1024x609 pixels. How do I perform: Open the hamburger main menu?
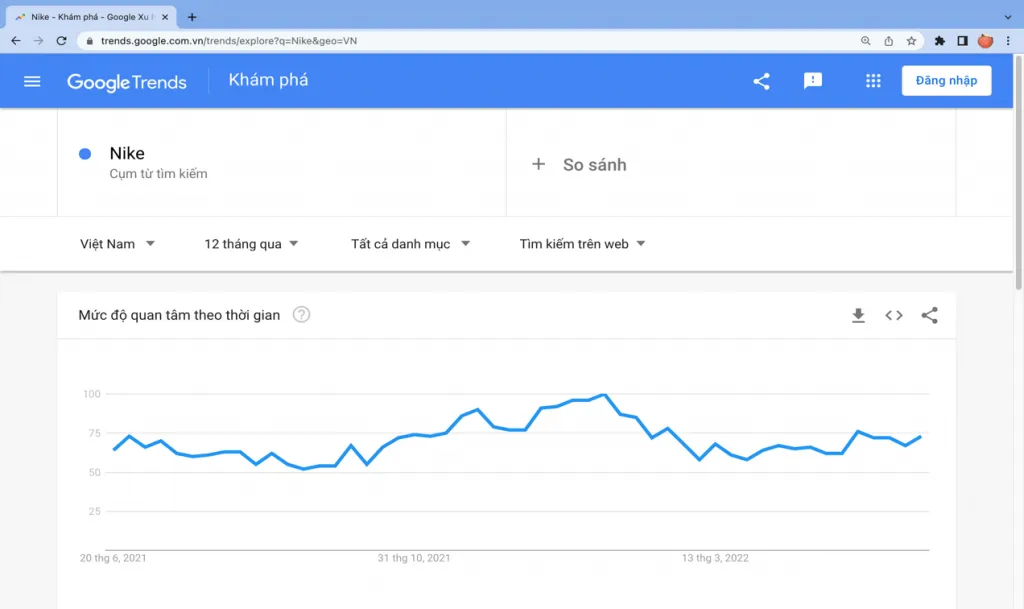[32, 81]
